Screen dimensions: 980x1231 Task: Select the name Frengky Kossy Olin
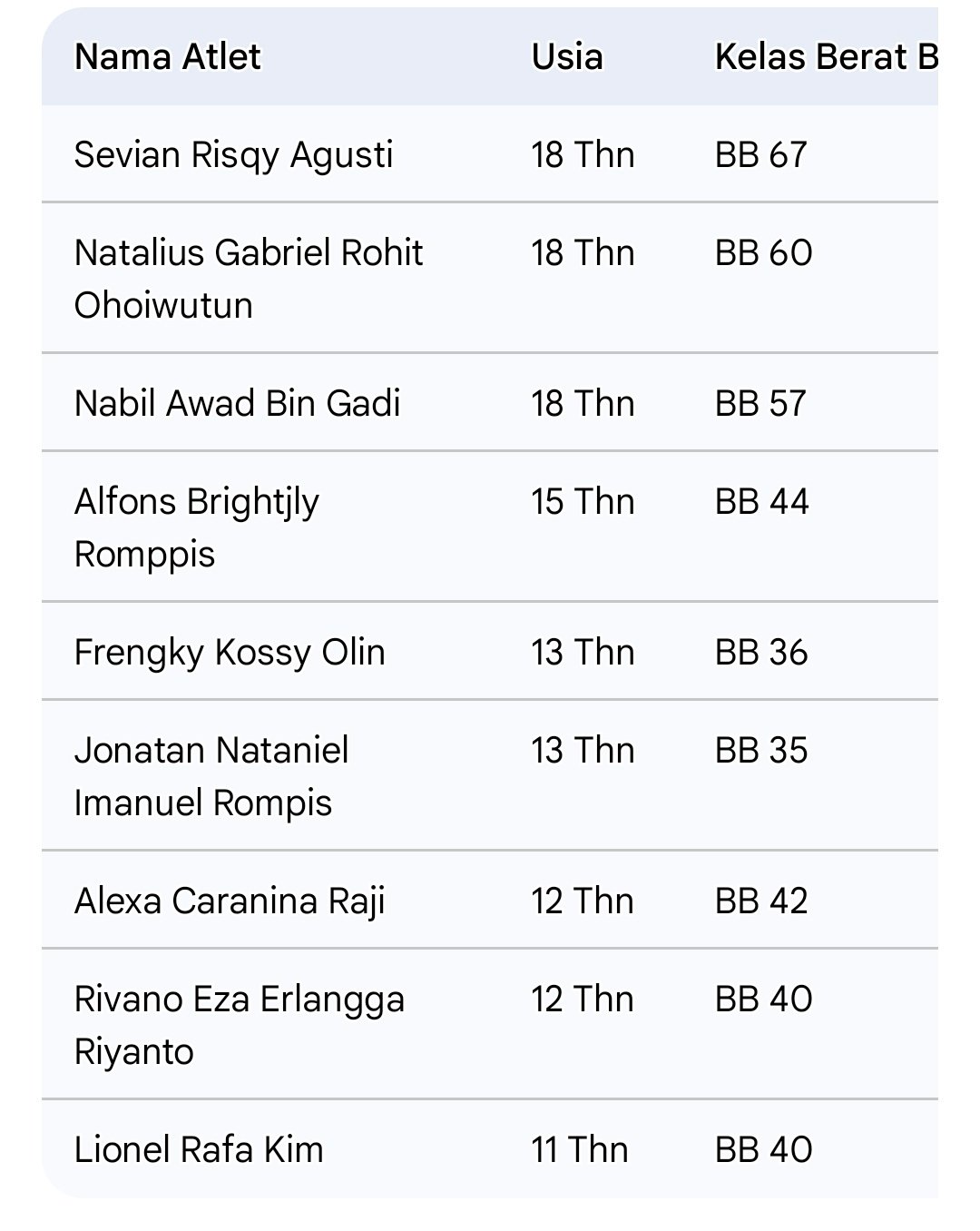pyautogui.click(x=230, y=653)
